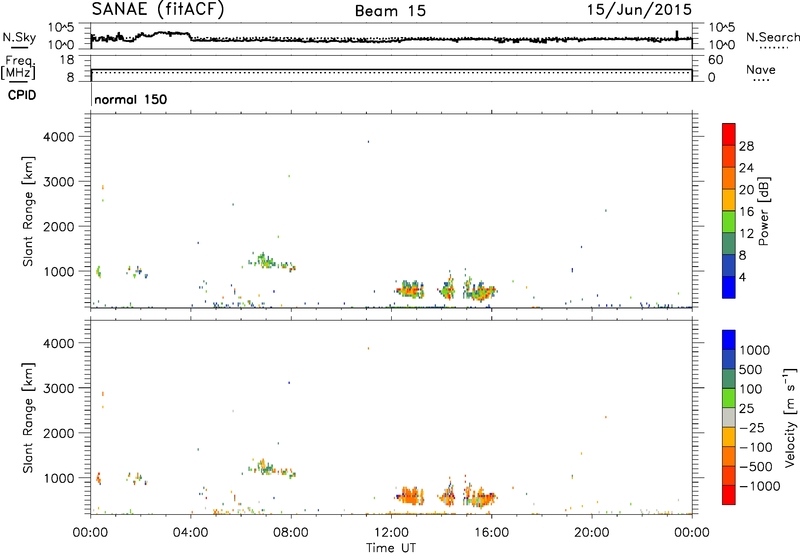Click the '4000' tick on power panel axis

tap(59, 137)
